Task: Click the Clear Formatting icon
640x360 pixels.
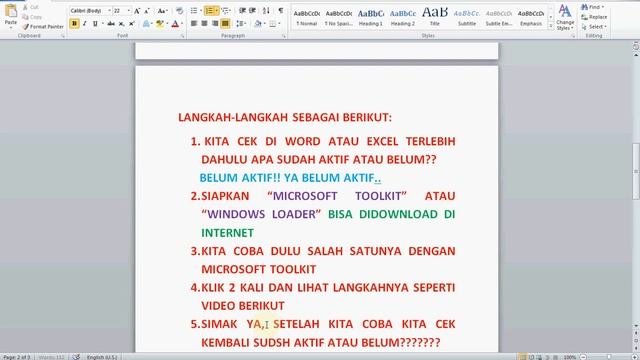Action: pyautogui.click(x=179, y=11)
